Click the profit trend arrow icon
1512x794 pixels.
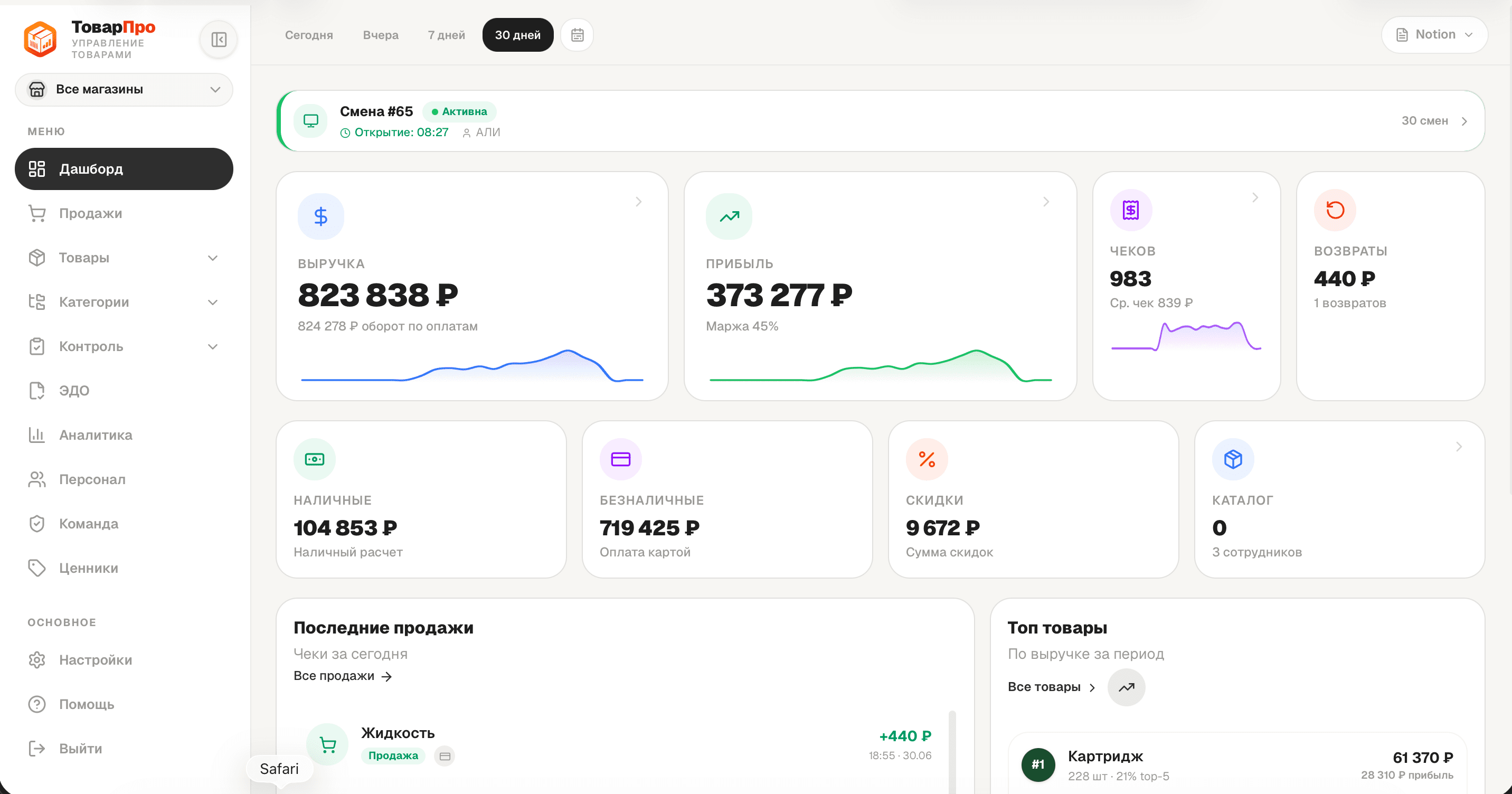pyautogui.click(x=729, y=216)
